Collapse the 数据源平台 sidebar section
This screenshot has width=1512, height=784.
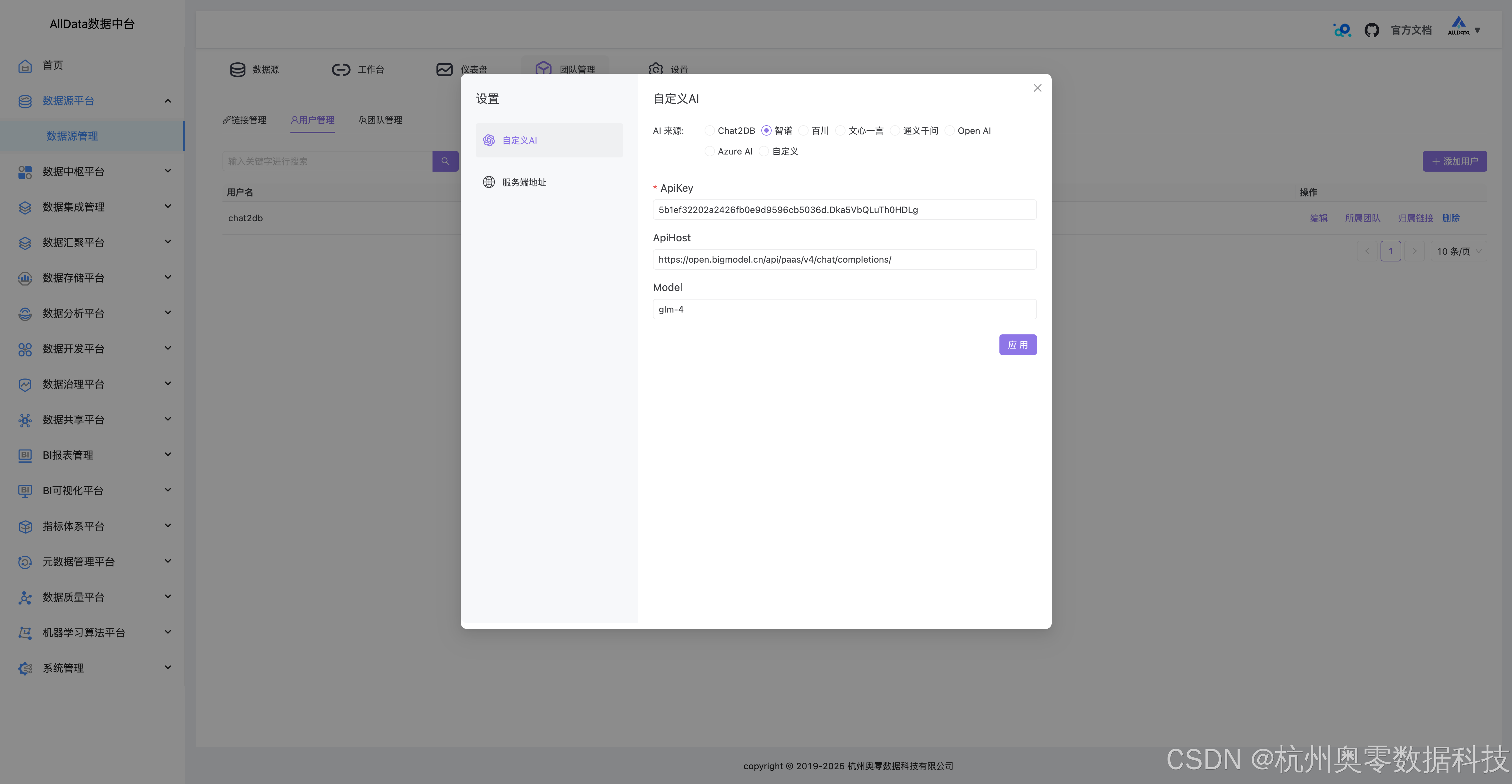point(168,101)
